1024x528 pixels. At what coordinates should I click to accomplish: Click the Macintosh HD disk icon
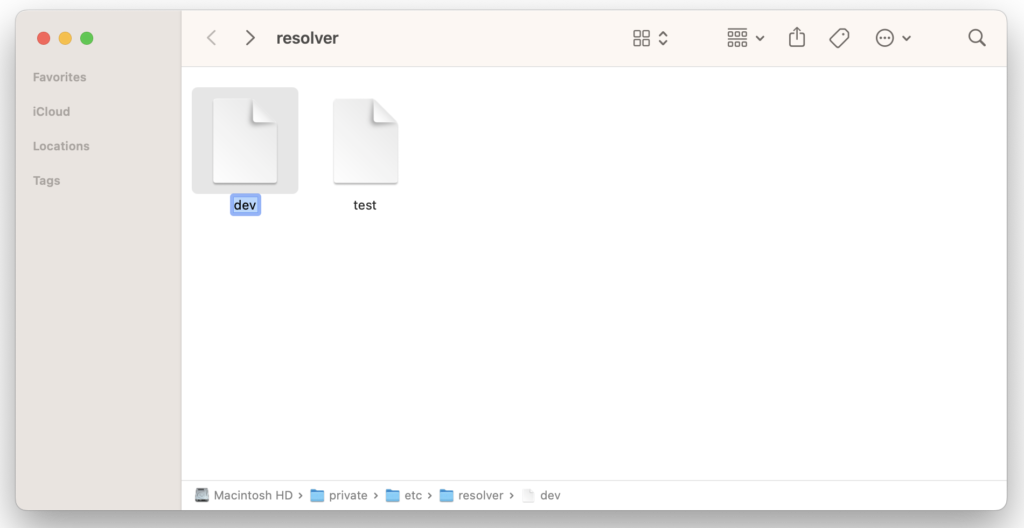click(x=202, y=495)
